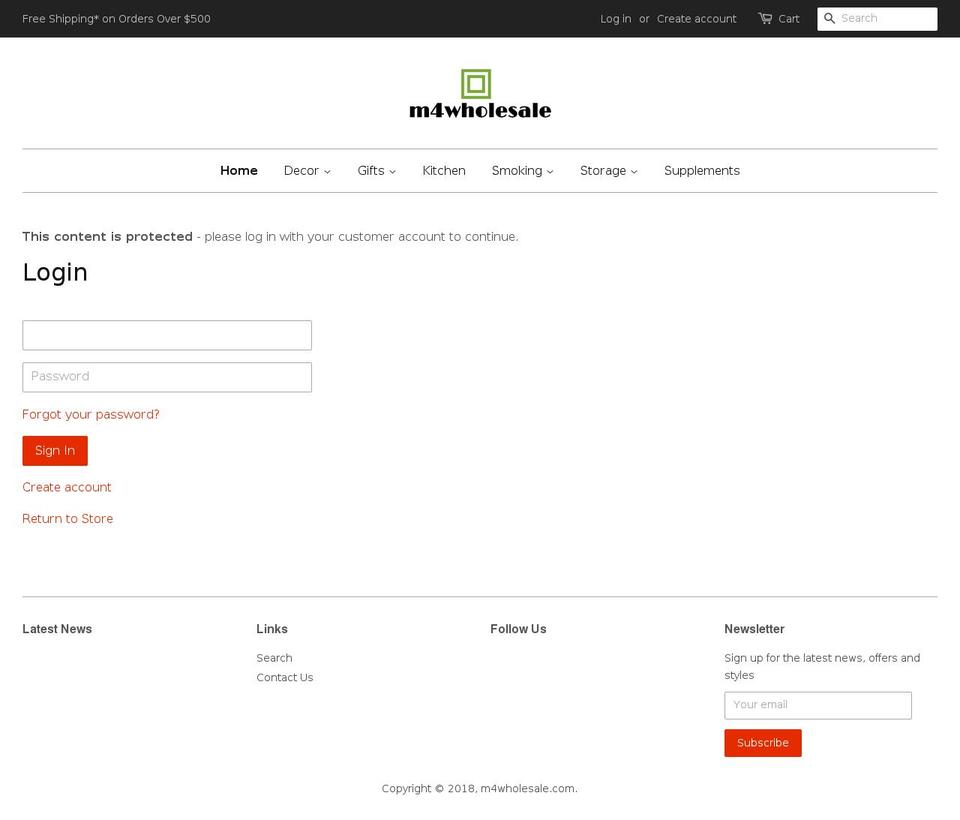Click Log in at the top bar
Image resolution: width=960 pixels, height=820 pixels.
615,18
